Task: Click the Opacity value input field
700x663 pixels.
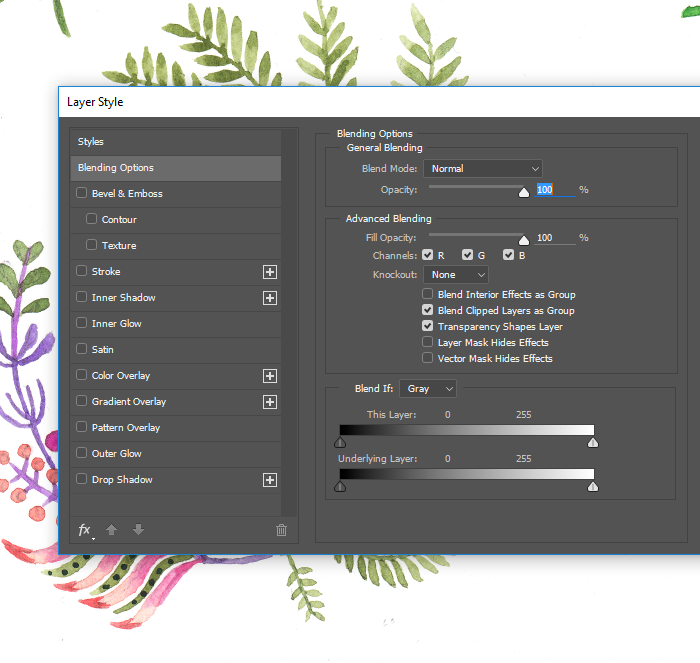Action: pos(553,190)
